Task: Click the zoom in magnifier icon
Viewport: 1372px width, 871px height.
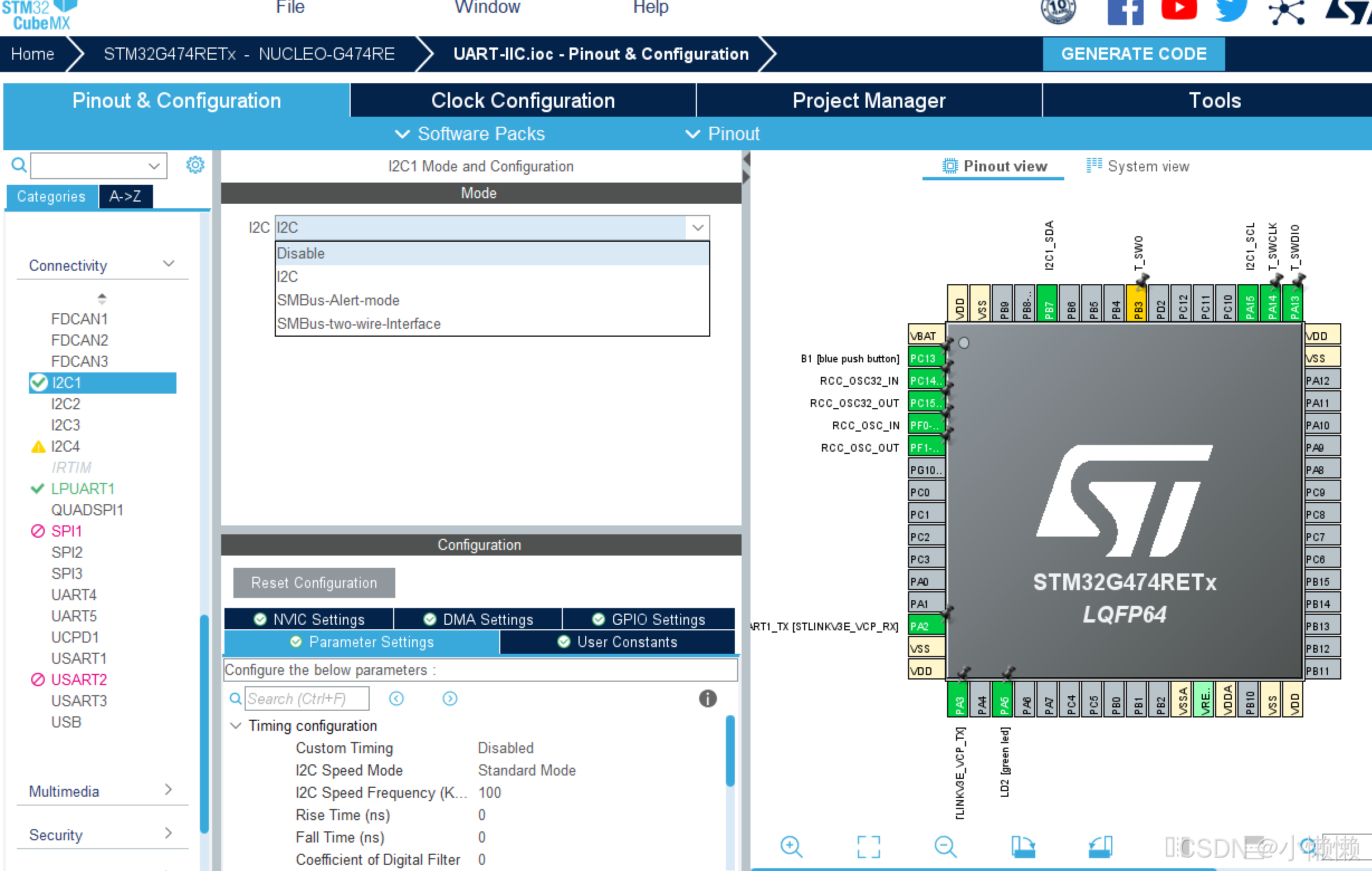Action: (791, 846)
